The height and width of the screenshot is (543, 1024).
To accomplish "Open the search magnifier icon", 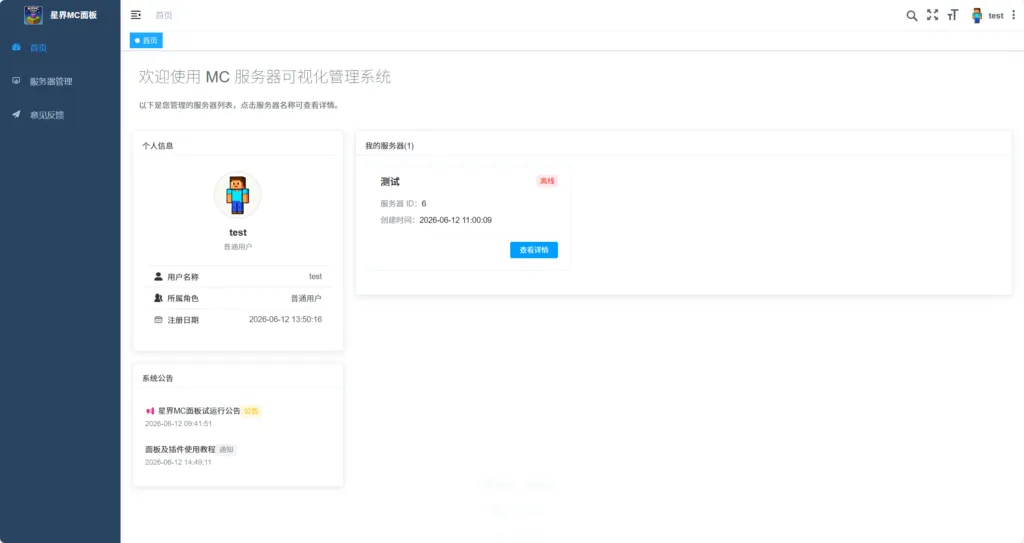I will click(912, 16).
